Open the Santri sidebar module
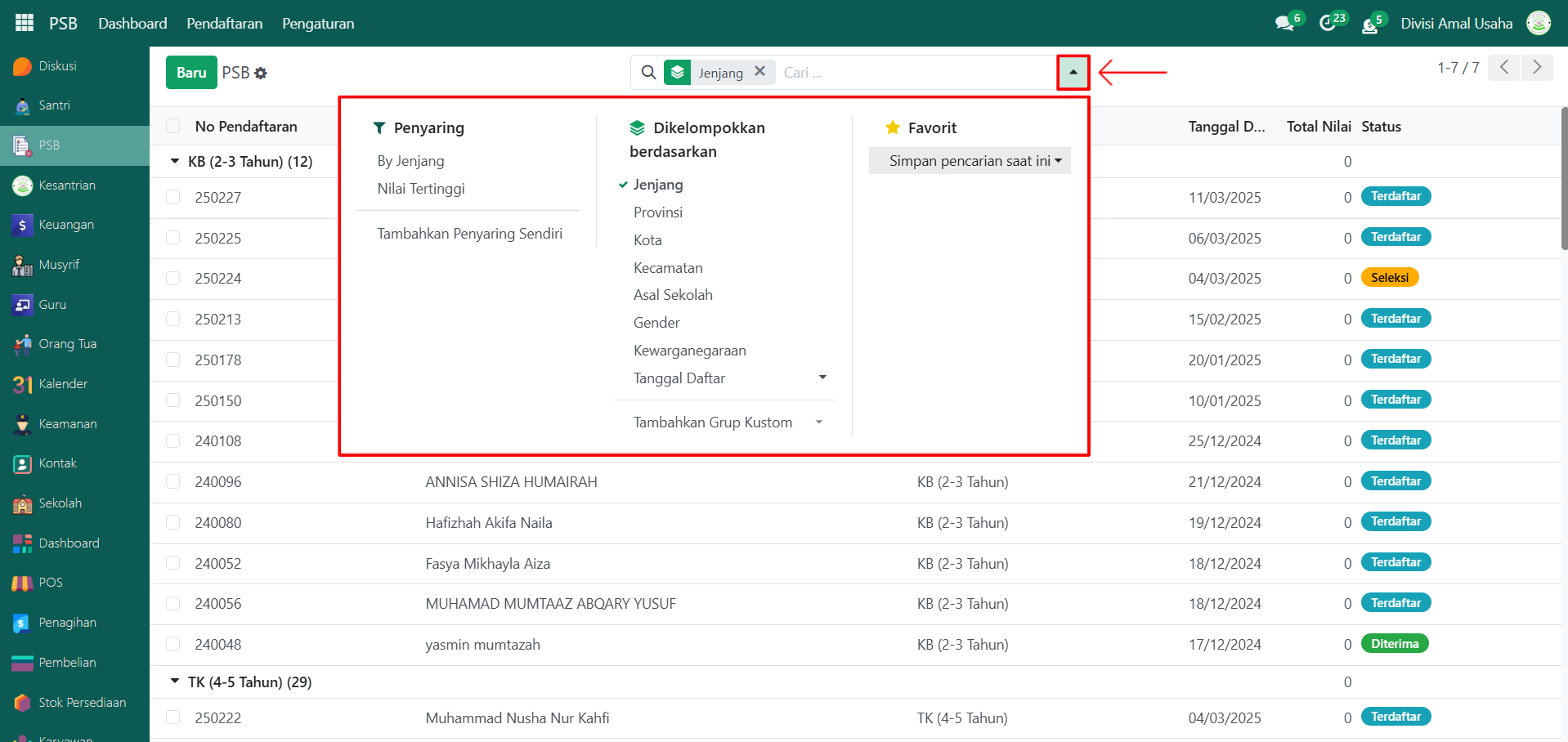 (x=54, y=105)
